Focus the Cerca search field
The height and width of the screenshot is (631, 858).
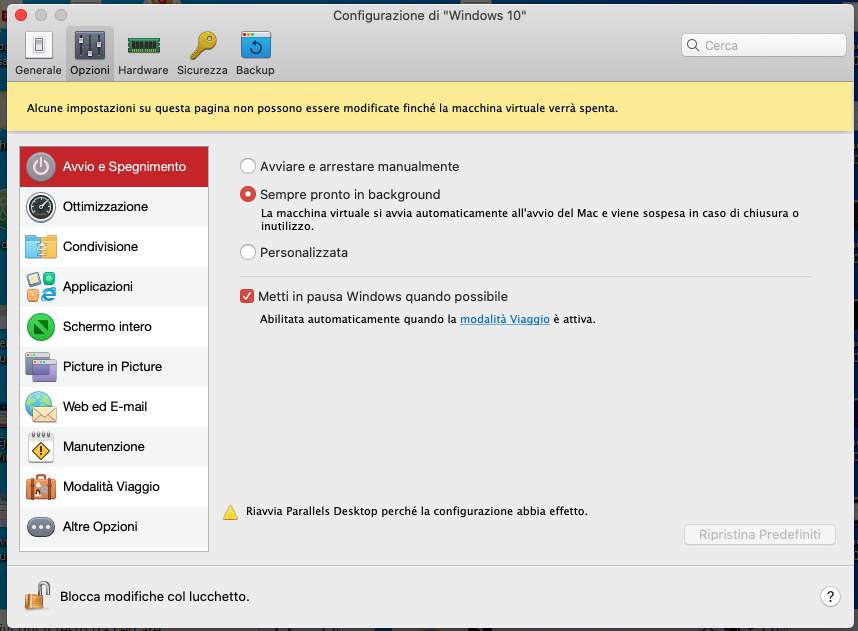pyautogui.click(x=763, y=45)
